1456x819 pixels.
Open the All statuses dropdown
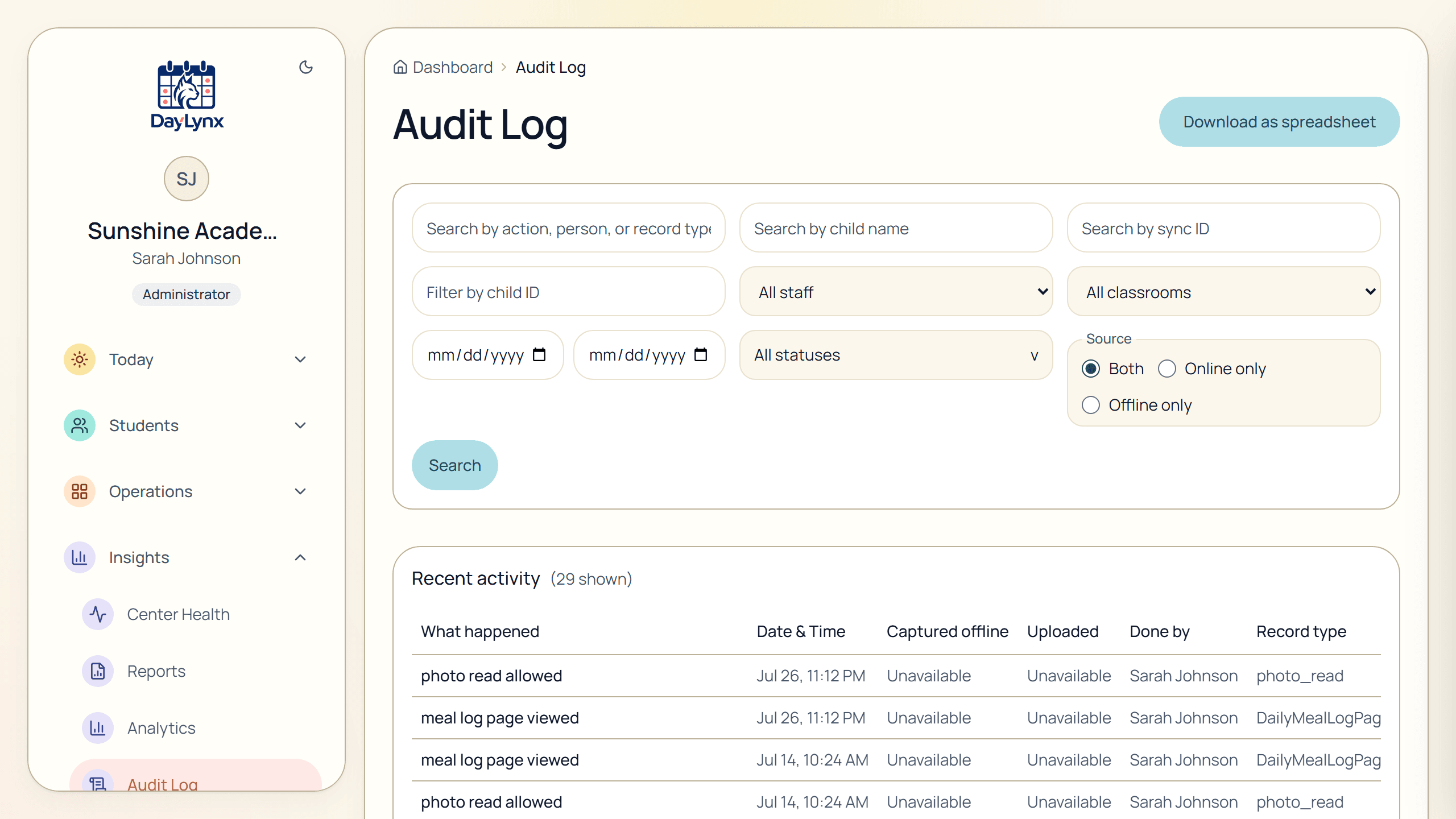(896, 355)
